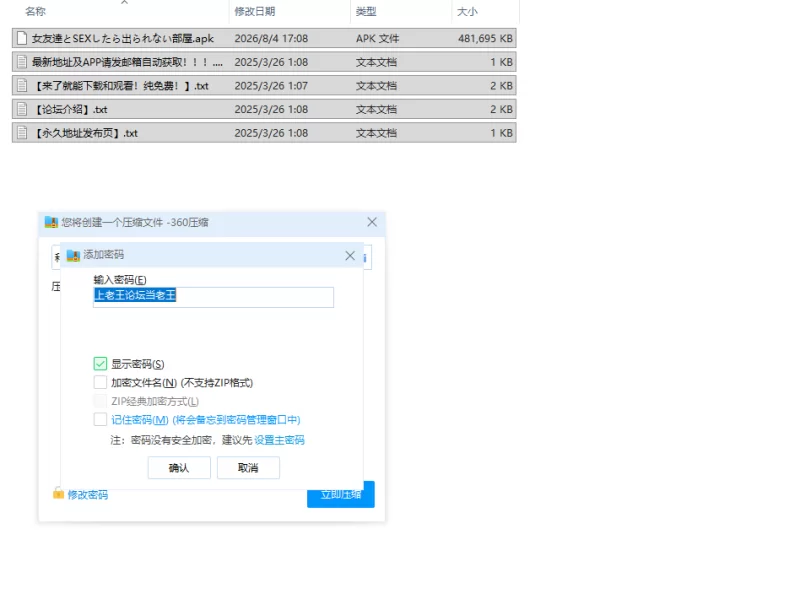
Task: Click 立即压缩 blue button
Action: coord(341,495)
